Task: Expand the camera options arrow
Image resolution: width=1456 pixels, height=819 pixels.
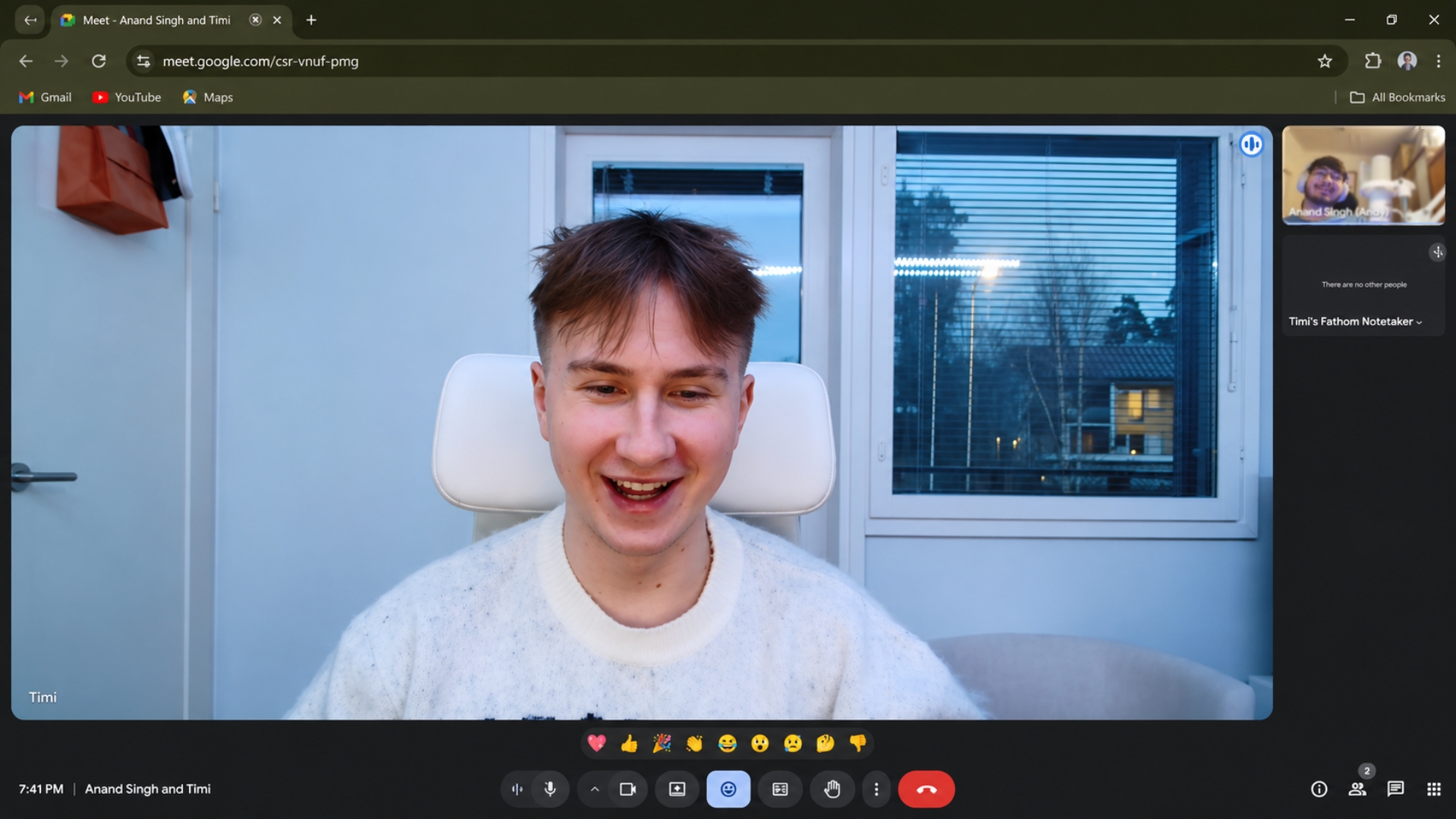Action: 594,789
